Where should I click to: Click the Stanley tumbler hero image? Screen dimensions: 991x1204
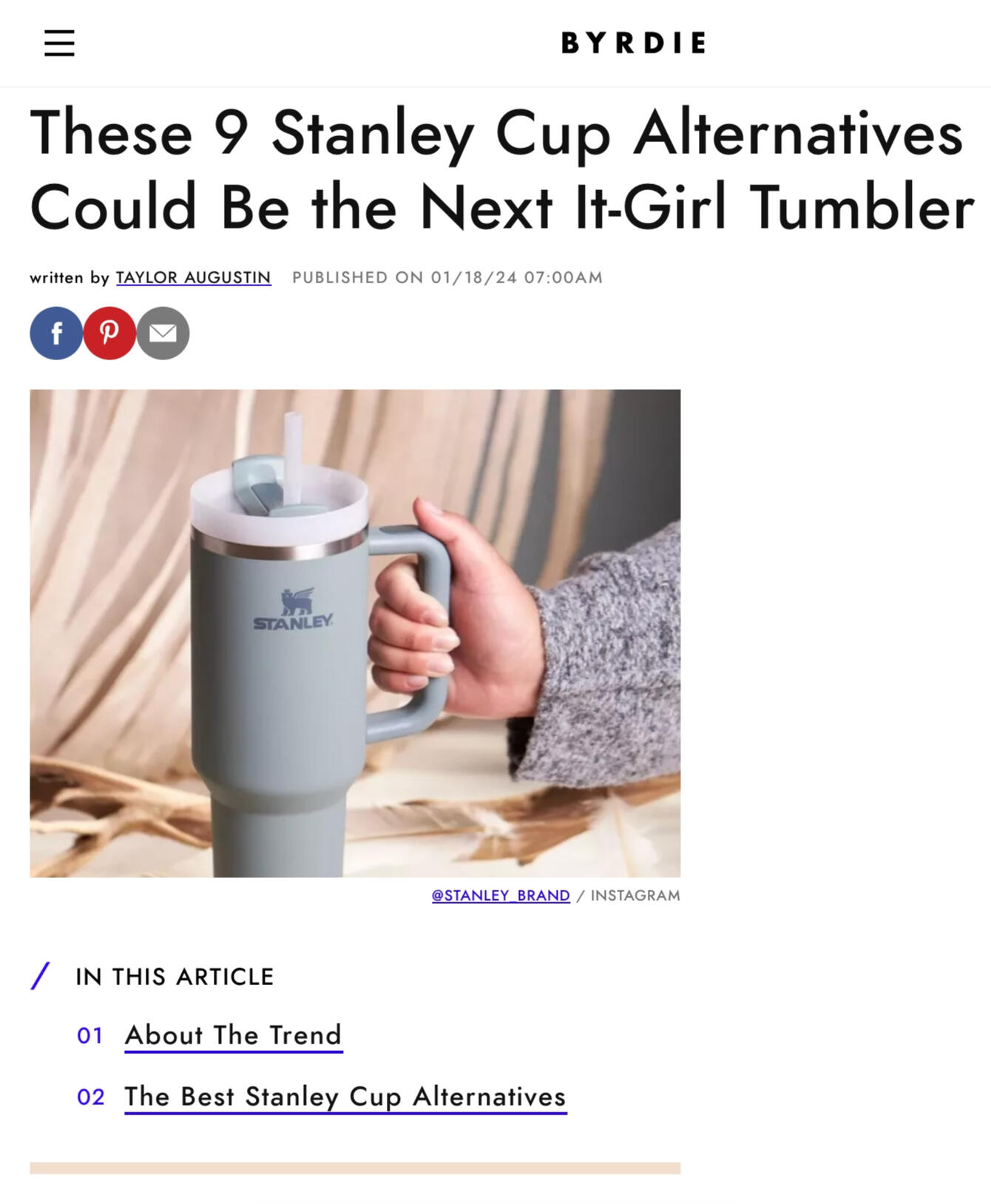point(355,634)
